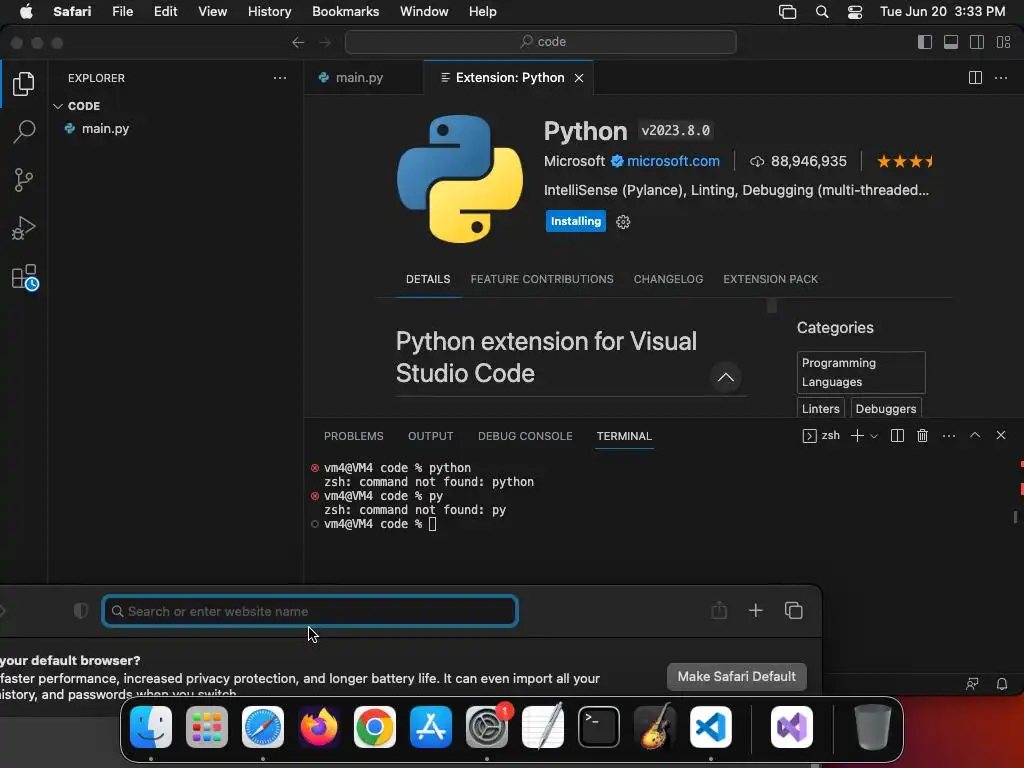Open the File menu

(x=122, y=12)
